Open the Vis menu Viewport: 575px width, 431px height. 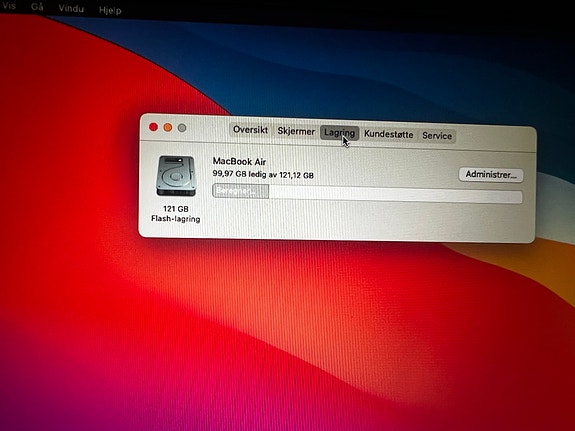coord(9,6)
